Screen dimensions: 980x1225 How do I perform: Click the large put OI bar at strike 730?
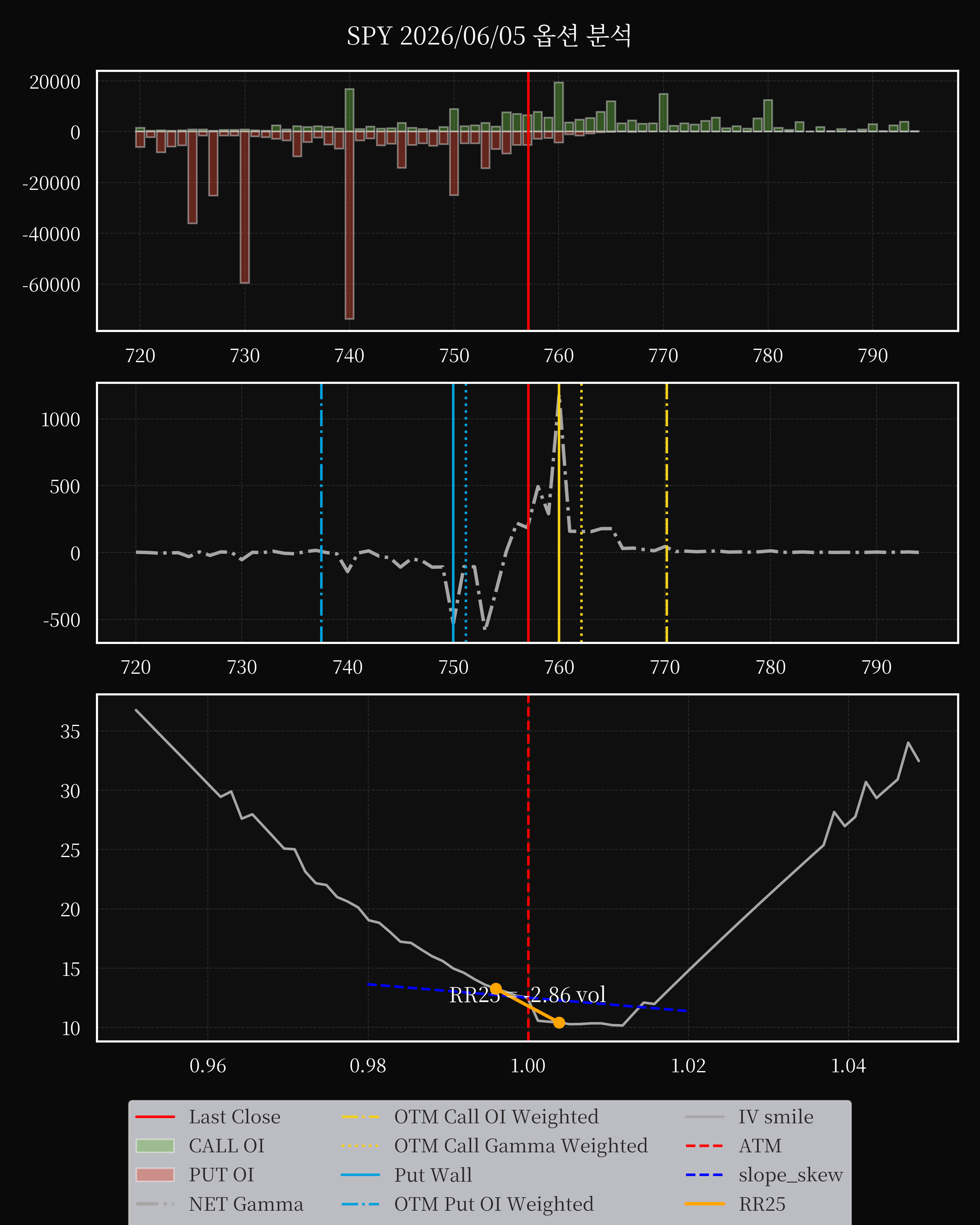(x=245, y=207)
